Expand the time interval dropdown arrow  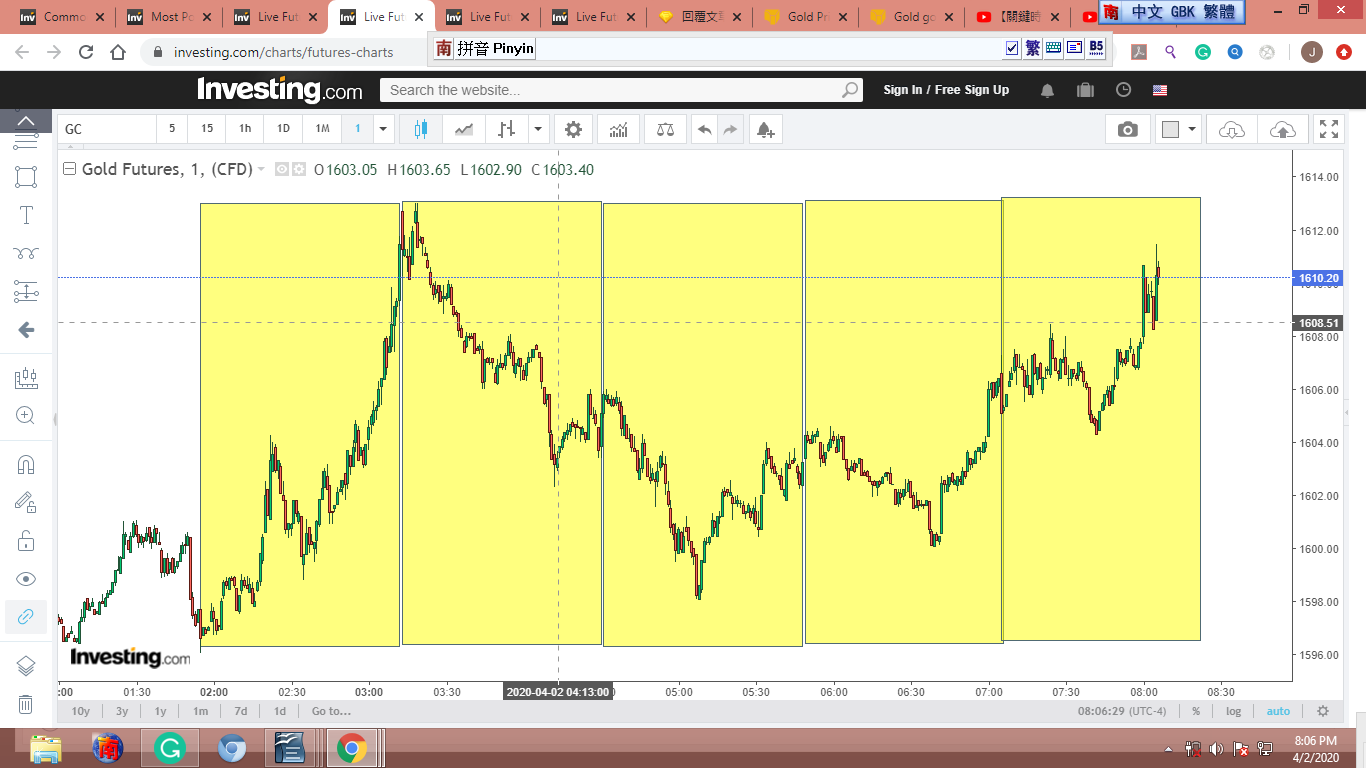click(383, 129)
